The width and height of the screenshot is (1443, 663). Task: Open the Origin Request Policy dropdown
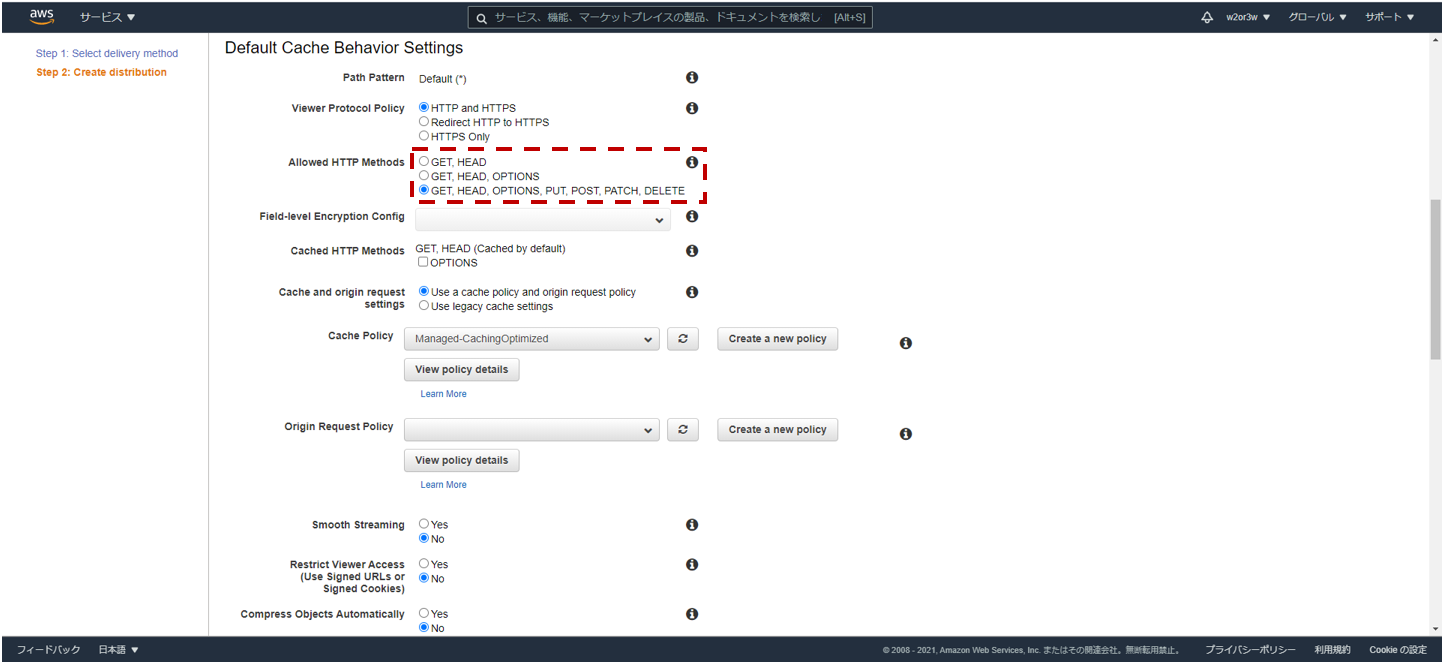click(531, 430)
